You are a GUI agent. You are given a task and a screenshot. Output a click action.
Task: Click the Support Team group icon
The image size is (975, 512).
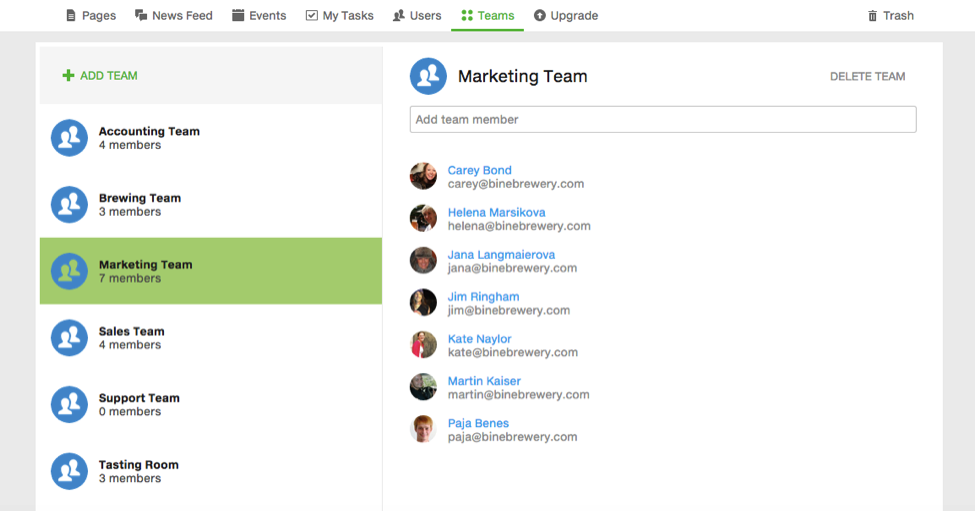tap(69, 405)
